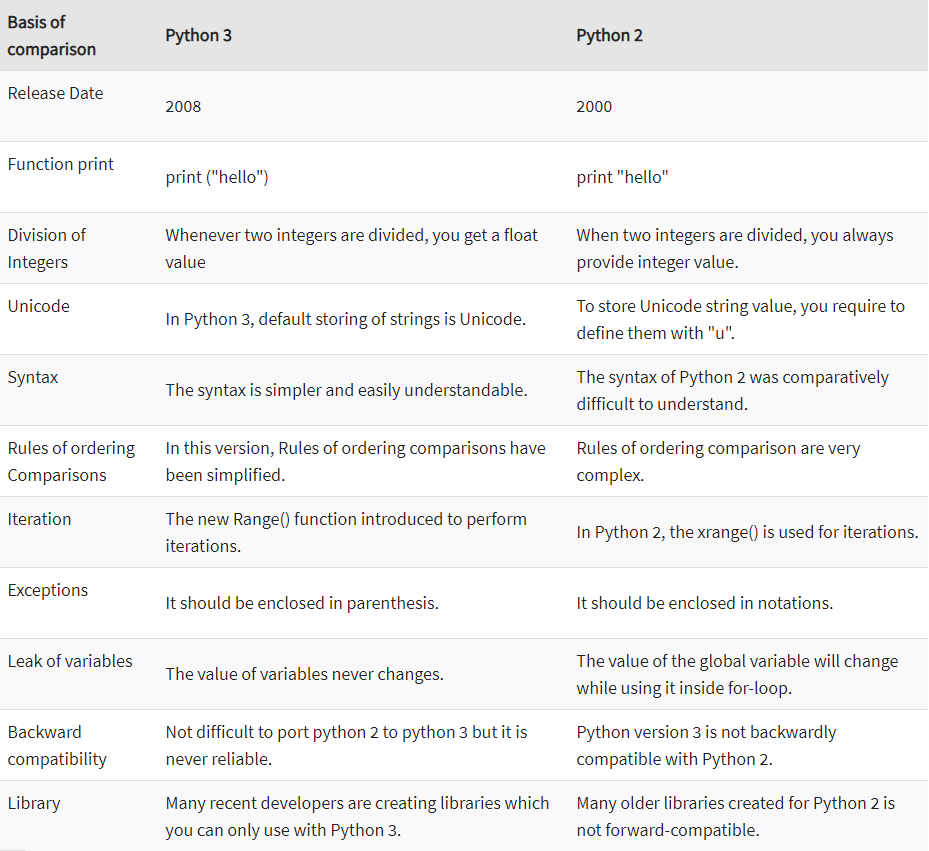Click the print "hello" Python 2 text
The width and height of the screenshot is (929, 851).
622,177
